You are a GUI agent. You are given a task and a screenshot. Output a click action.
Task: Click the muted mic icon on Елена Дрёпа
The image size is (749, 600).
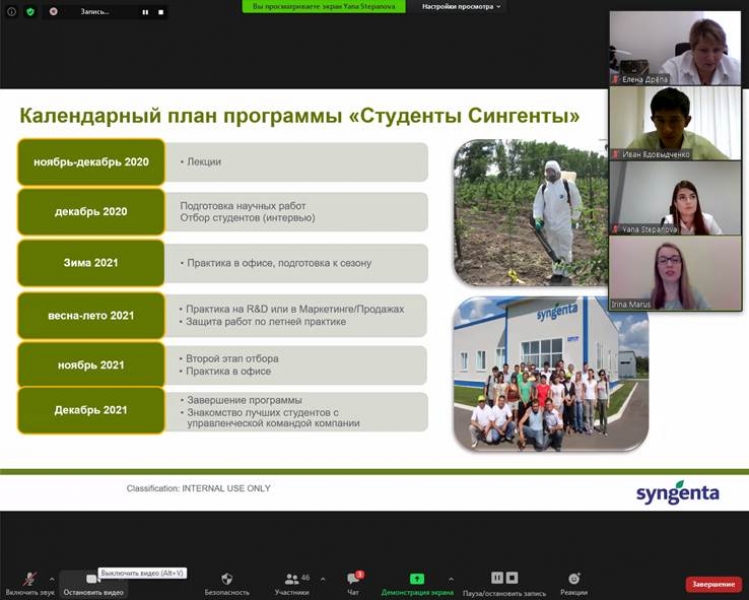coord(616,79)
